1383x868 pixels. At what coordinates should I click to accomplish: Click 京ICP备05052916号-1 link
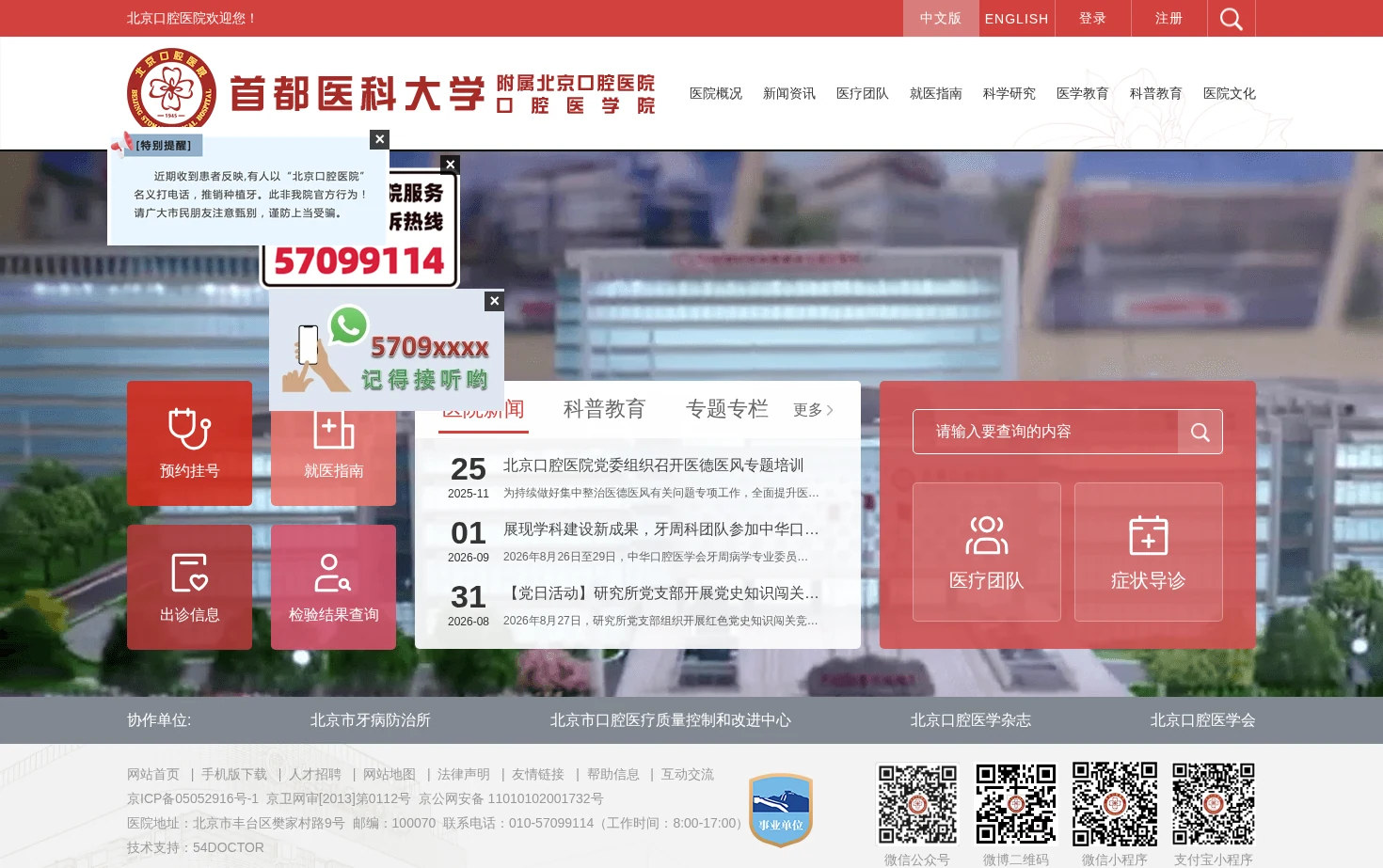[193, 799]
